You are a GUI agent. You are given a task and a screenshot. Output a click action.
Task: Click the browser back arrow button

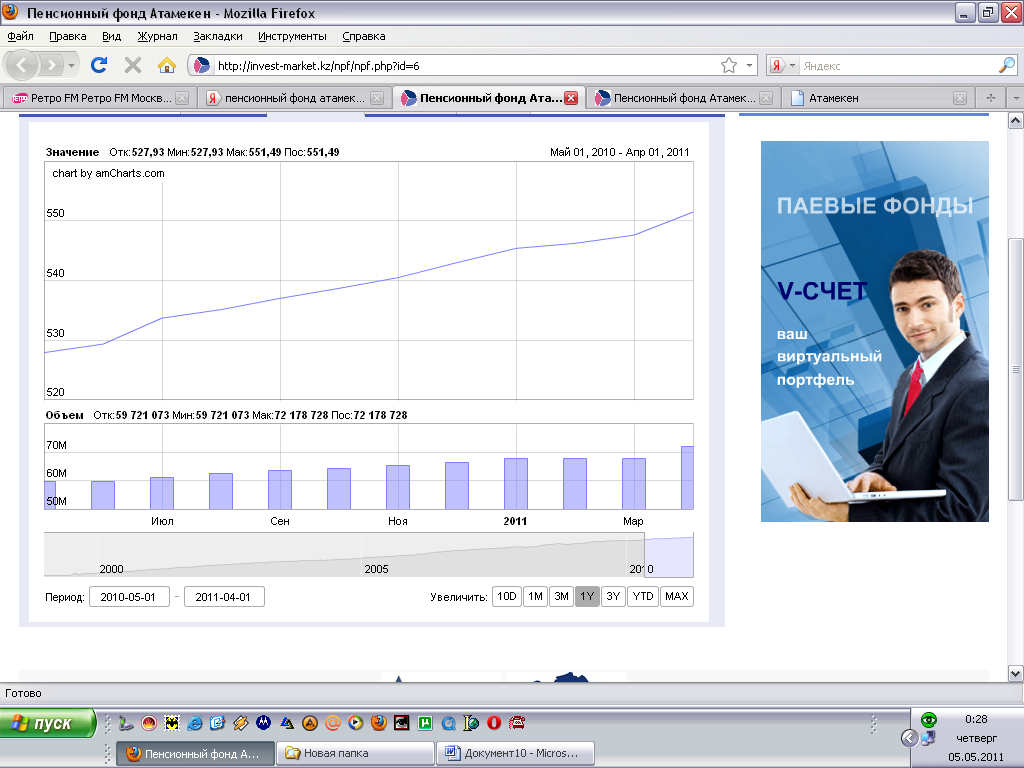point(24,65)
